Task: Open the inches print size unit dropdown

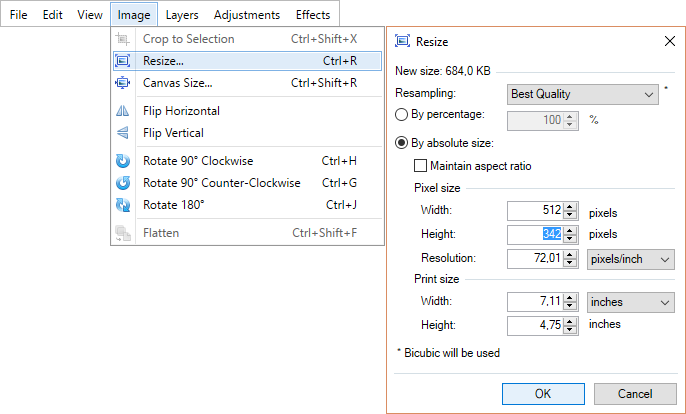Action: 630,302
